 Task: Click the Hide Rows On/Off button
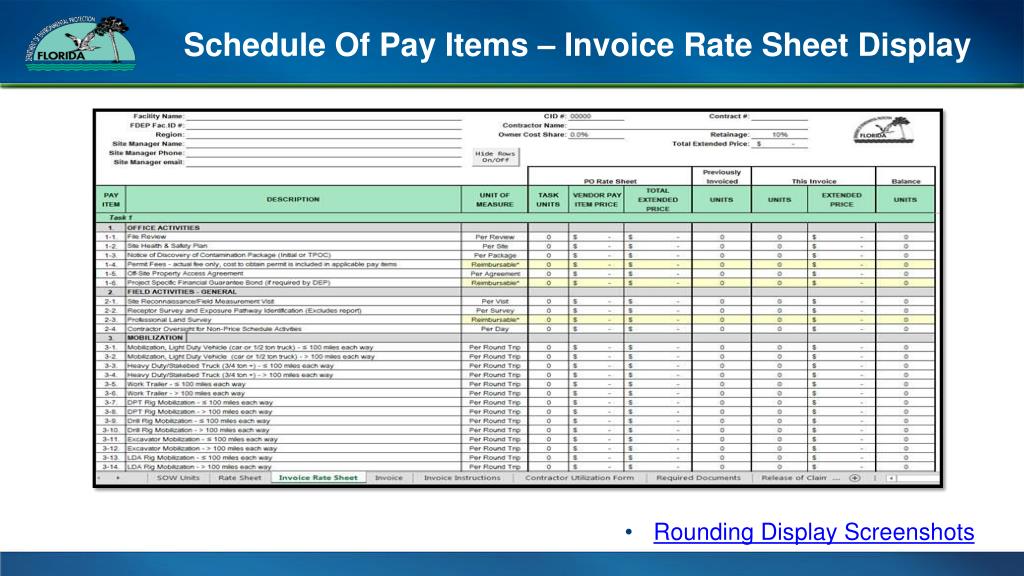click(x=496, y=157)
